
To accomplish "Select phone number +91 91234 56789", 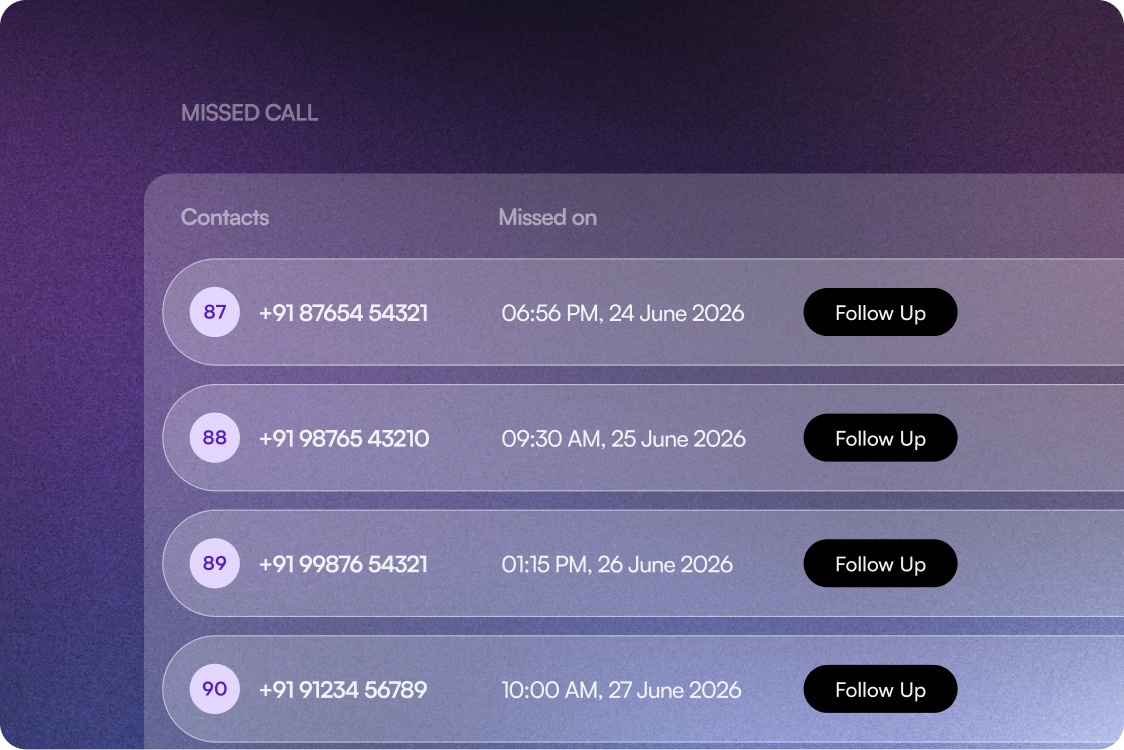I will click(x=343, y=690).
